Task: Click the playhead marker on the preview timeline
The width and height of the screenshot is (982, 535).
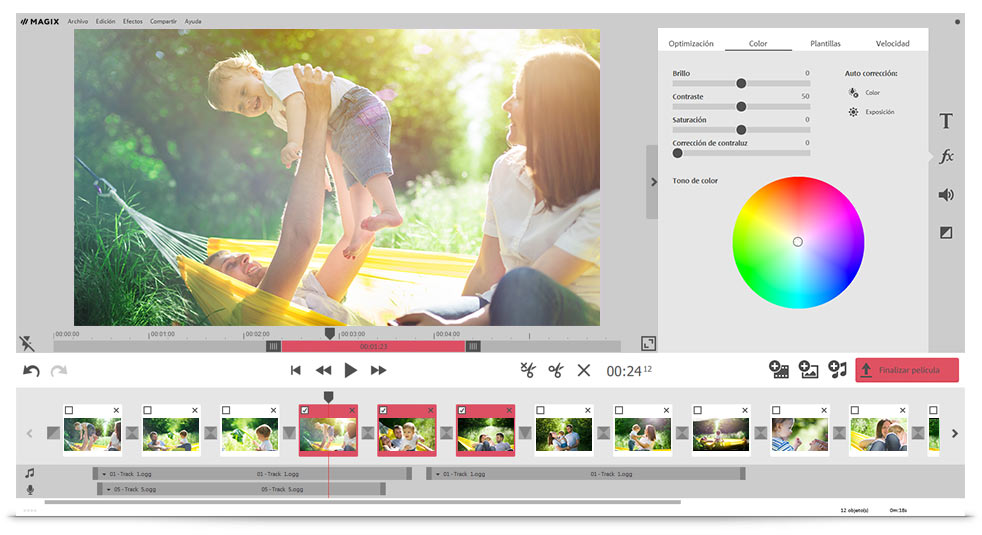Action: (x=329, y=334)
